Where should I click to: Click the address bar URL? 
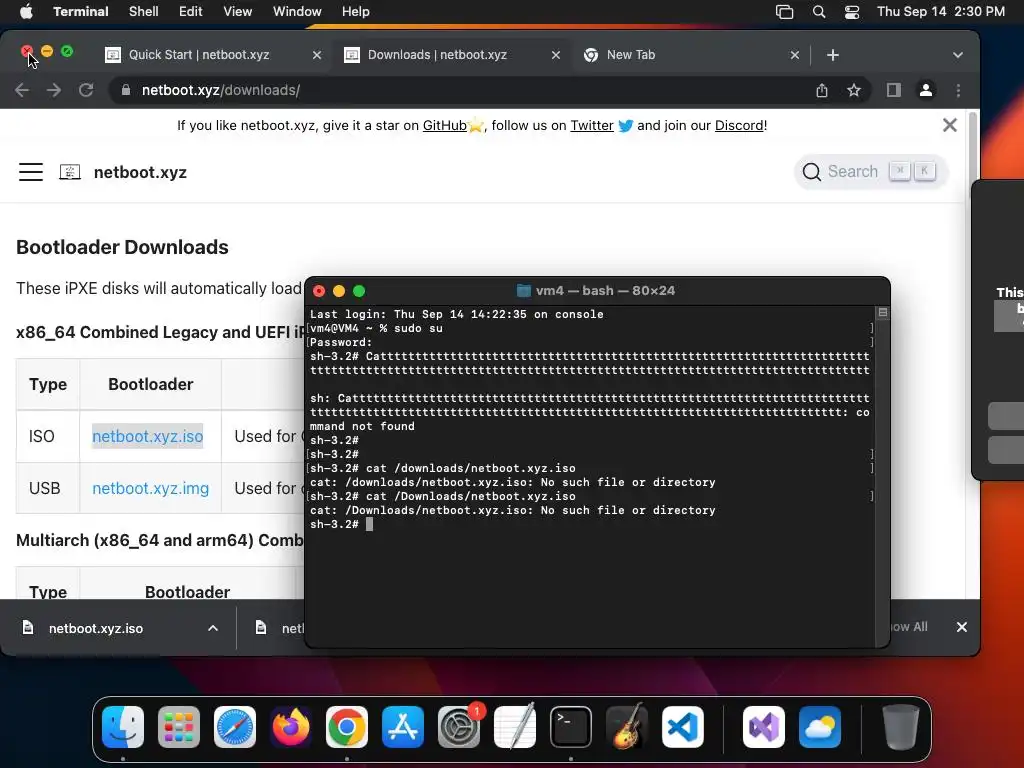(221, 90)
